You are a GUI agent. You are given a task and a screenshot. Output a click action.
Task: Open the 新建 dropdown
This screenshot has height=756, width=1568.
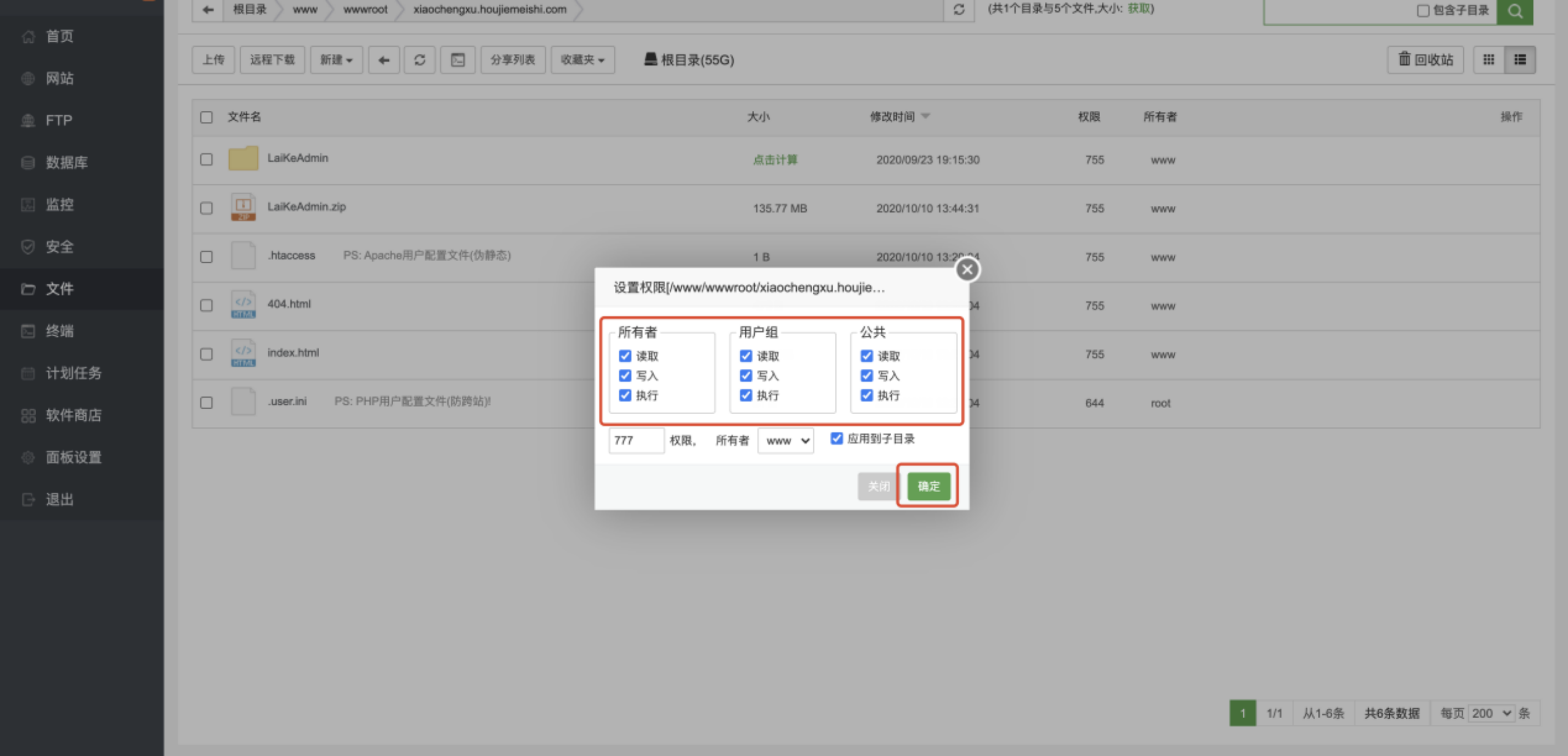[336, 60]
